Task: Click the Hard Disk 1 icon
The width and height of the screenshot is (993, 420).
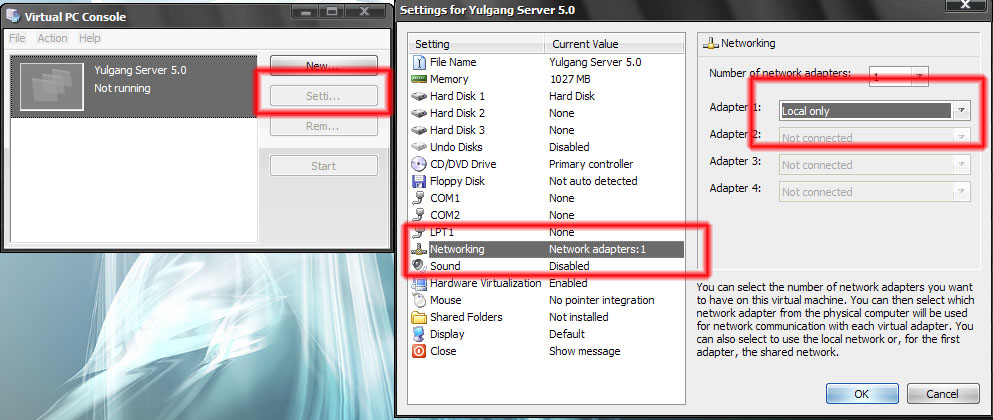Action: point(419,96)
